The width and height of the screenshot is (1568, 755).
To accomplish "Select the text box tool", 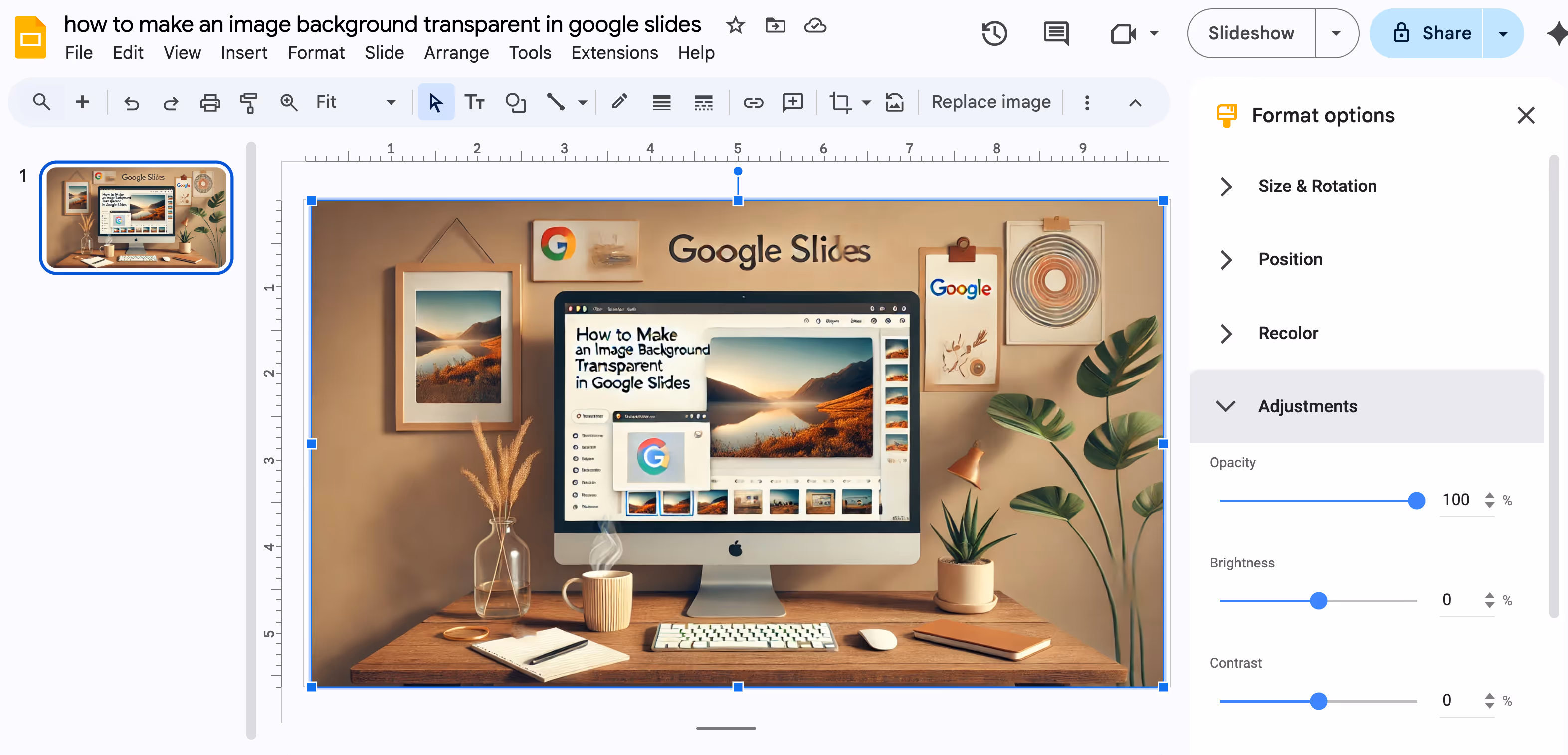I will click(x=475, y=102).
